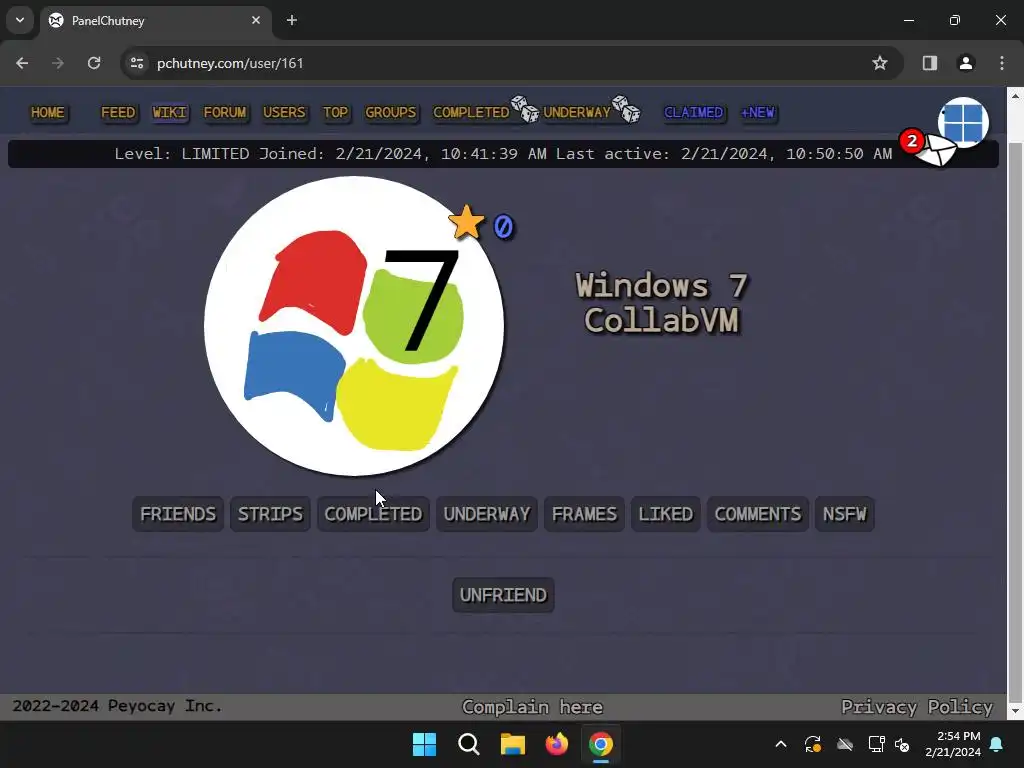
Task: Open the notification bell
Action: point(996,744)
